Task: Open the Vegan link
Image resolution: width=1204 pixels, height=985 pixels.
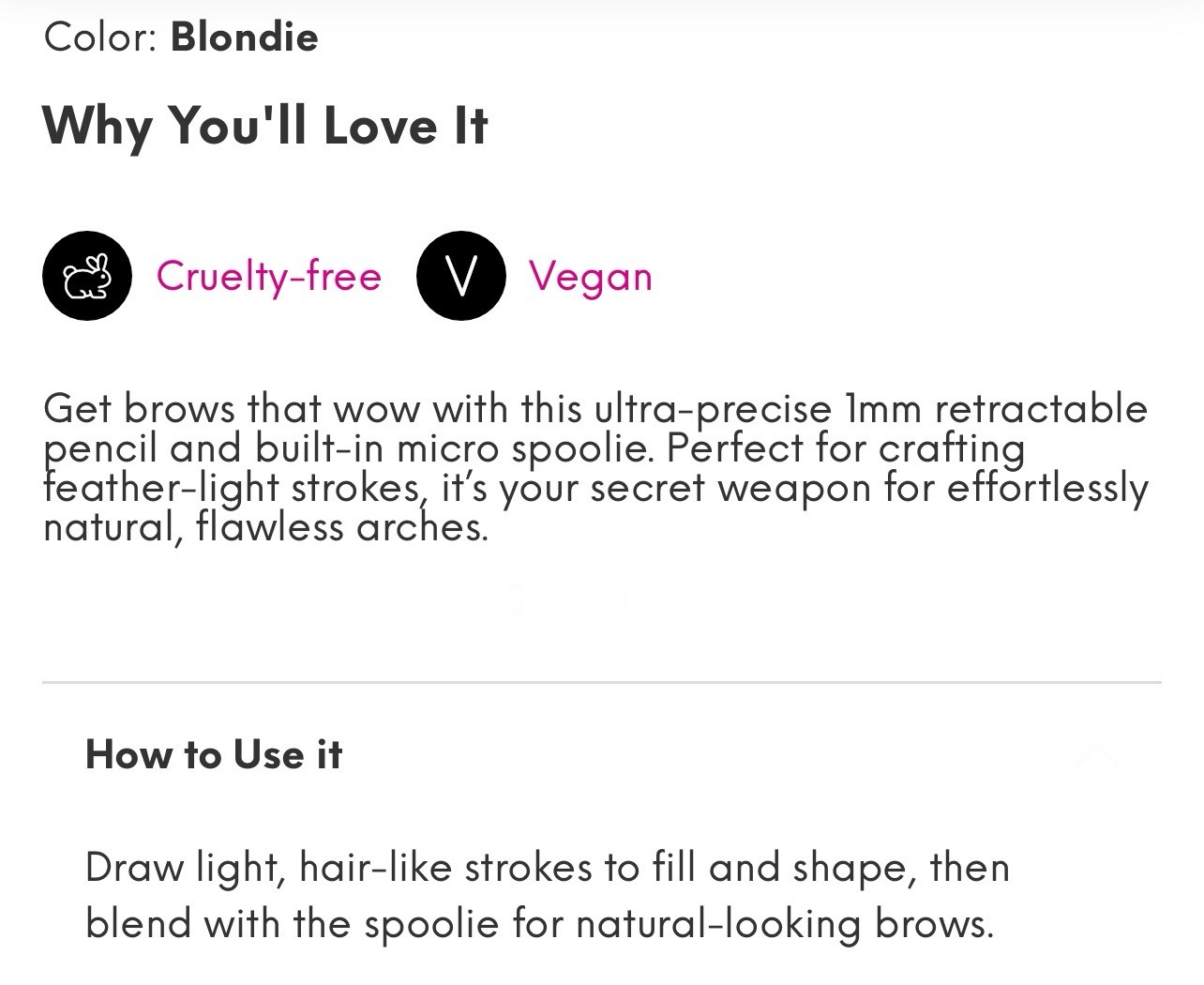Action: coord(590,276)
